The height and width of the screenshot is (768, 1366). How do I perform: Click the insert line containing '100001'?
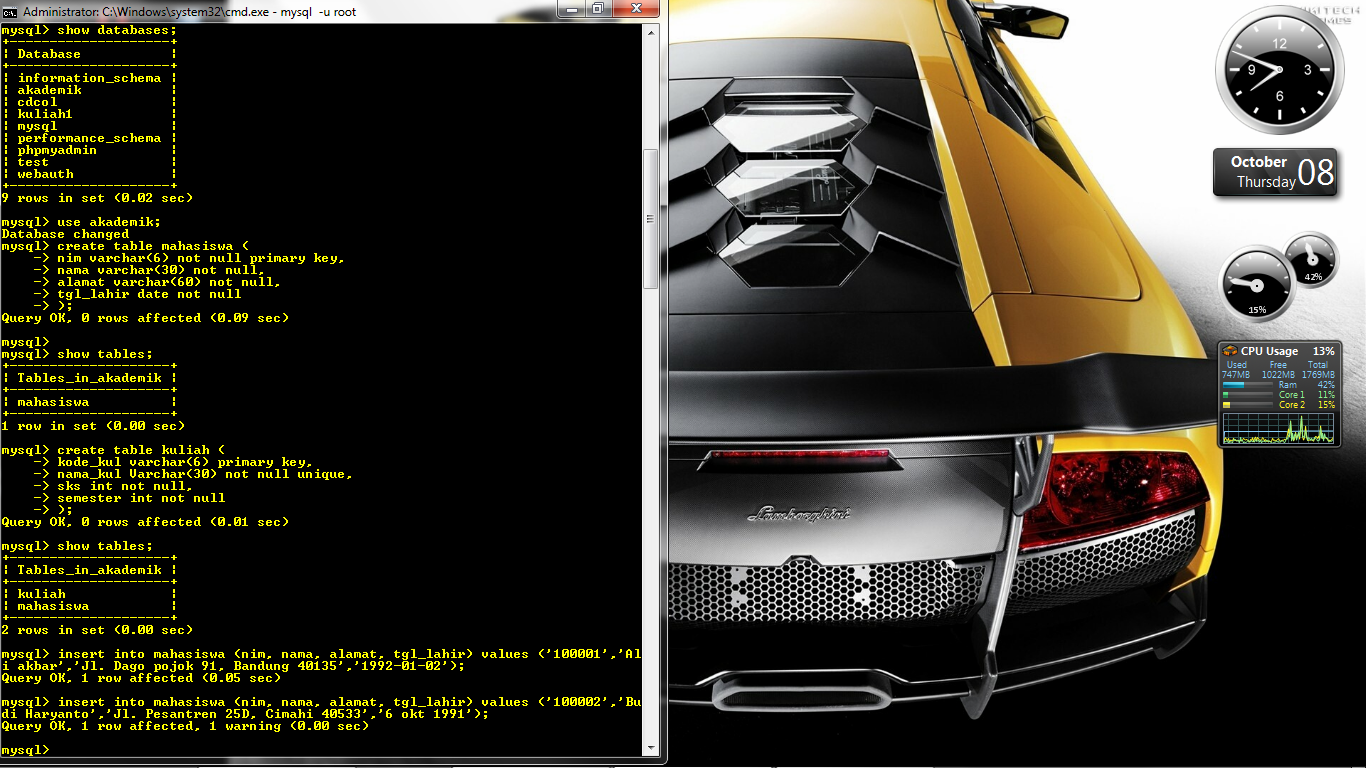click(321, 660)
